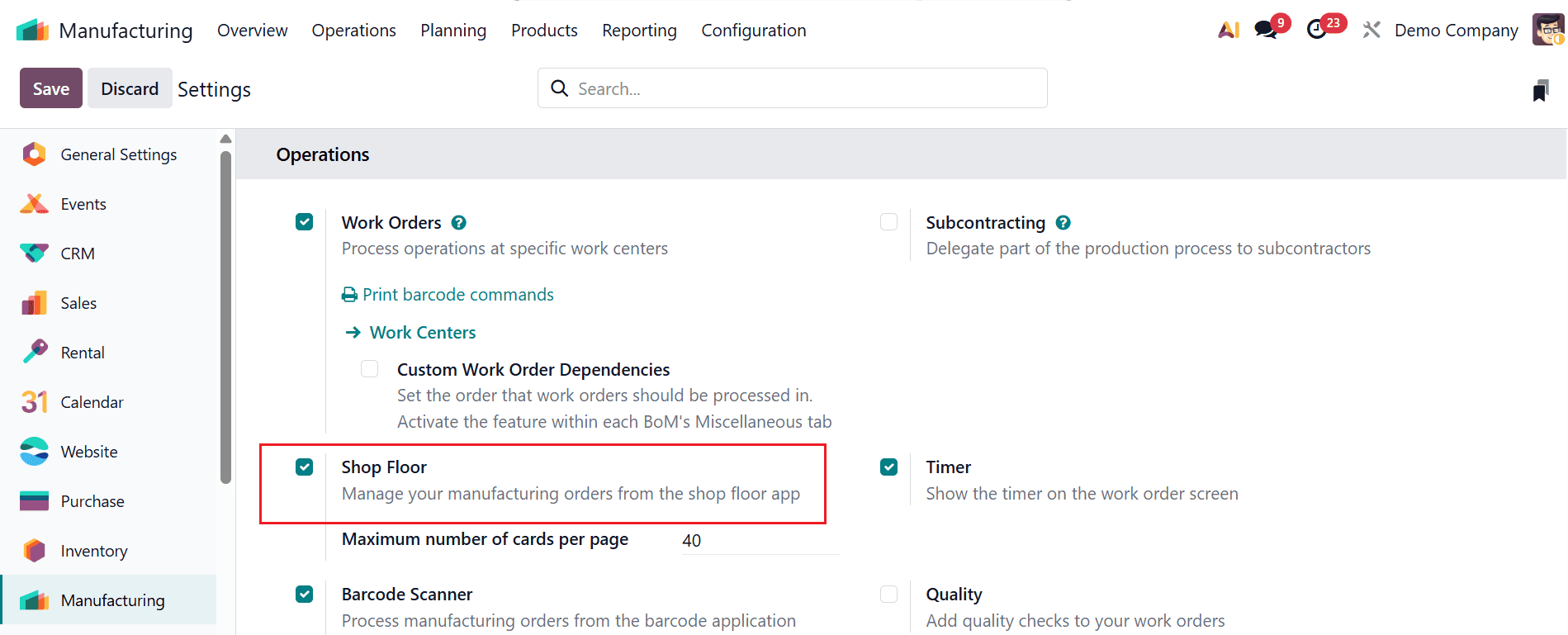
Task: Enable the Quality checkbox
Action: [x=888, y=594]
